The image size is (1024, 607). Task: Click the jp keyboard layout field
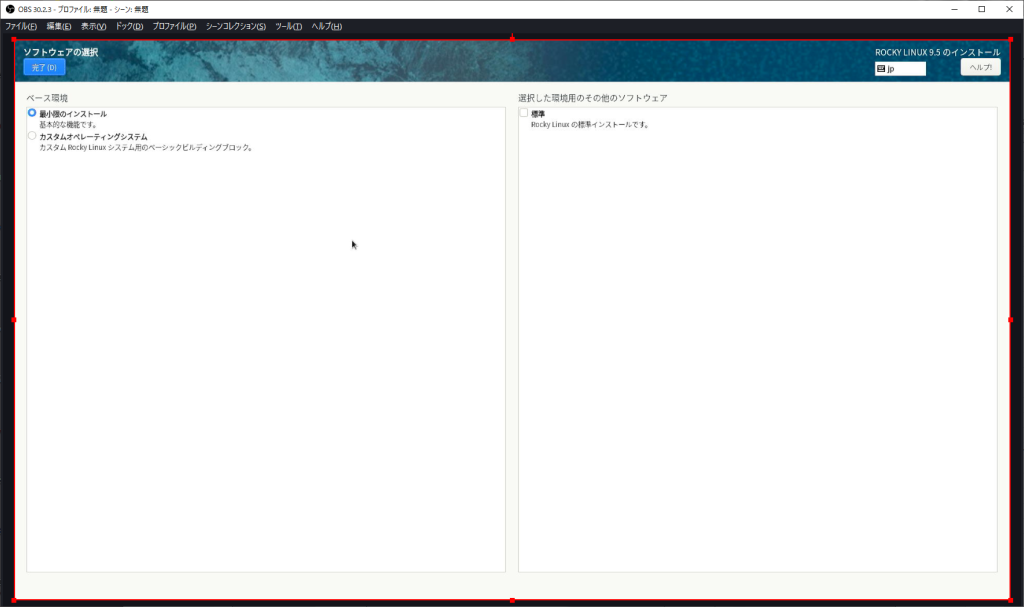click(x=905, y=69)
